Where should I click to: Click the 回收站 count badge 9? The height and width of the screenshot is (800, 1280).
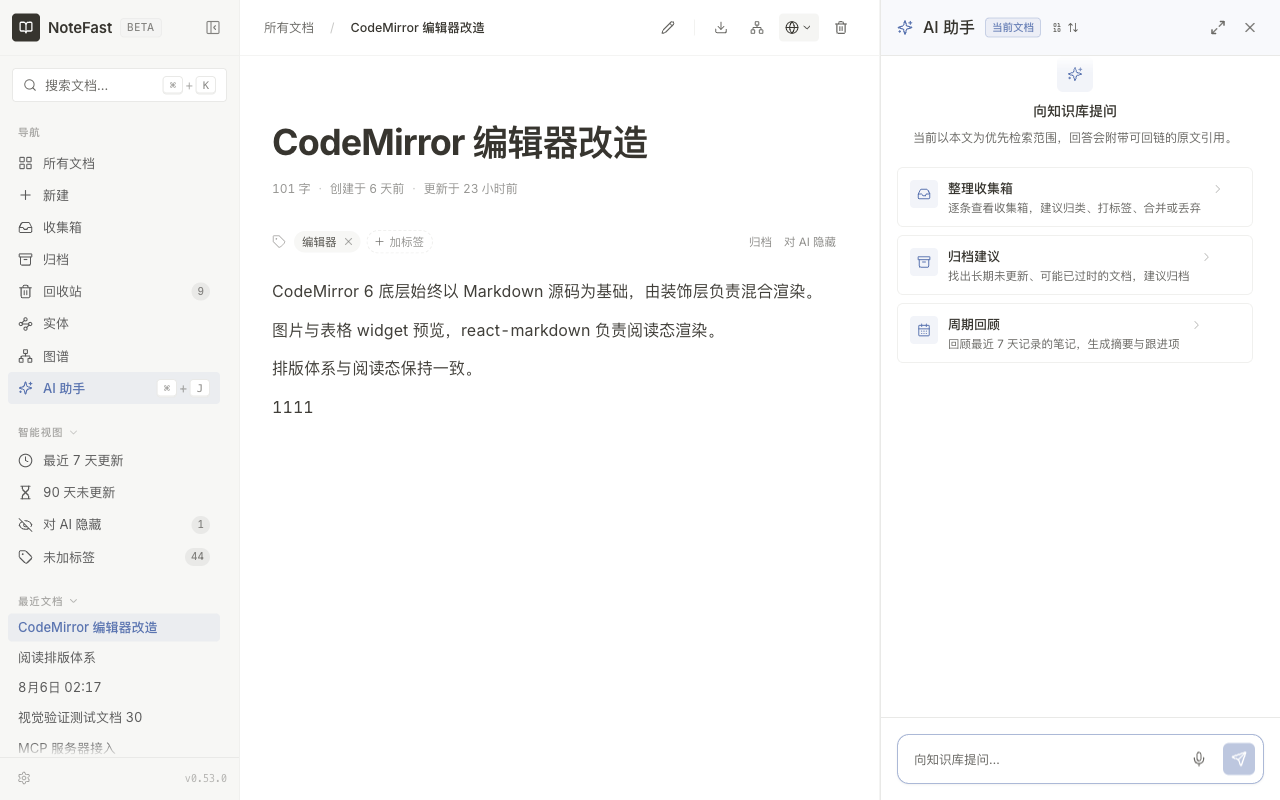(x=201, y=291)
